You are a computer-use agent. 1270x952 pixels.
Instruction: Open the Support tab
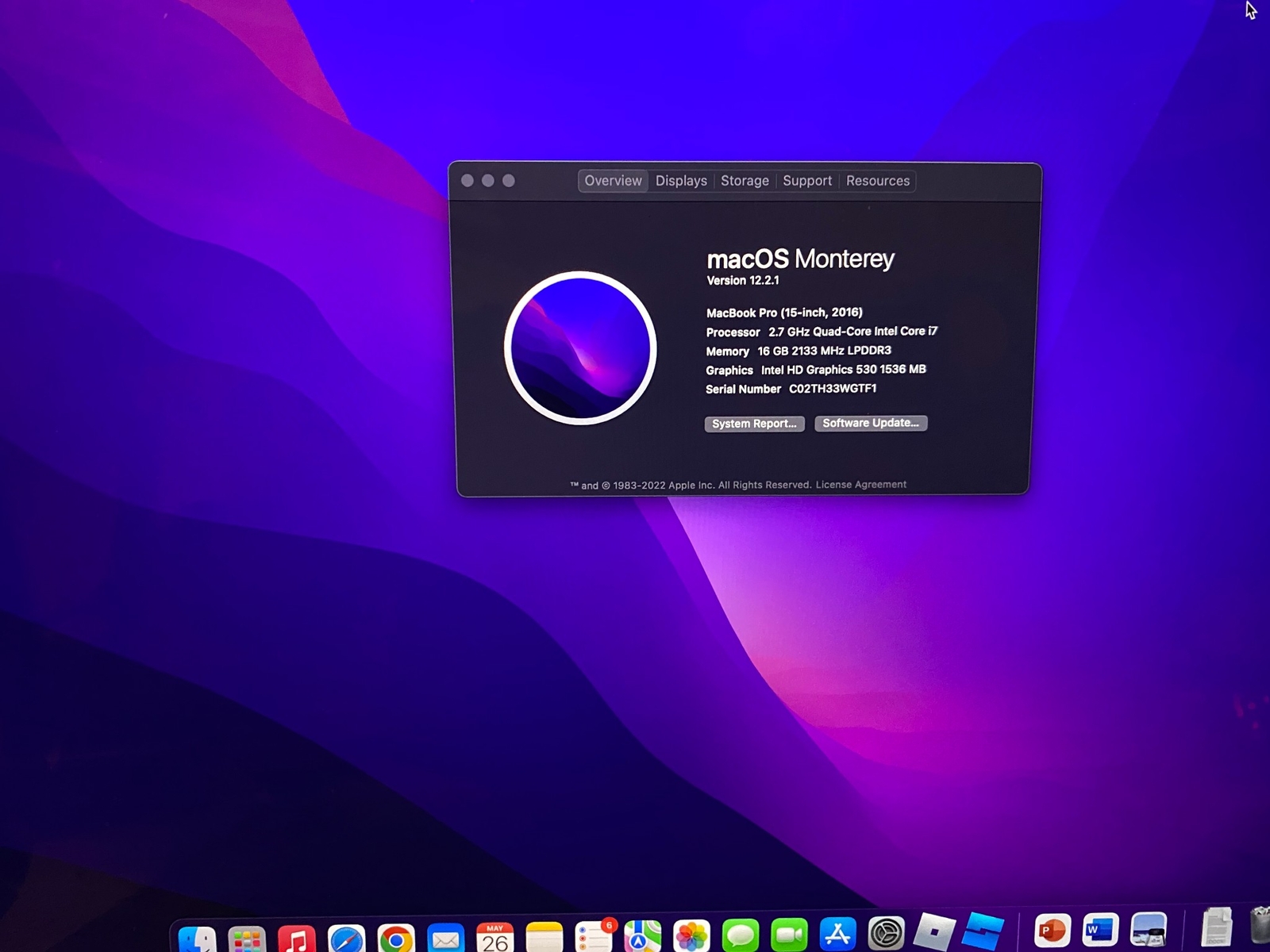(807, 181)
